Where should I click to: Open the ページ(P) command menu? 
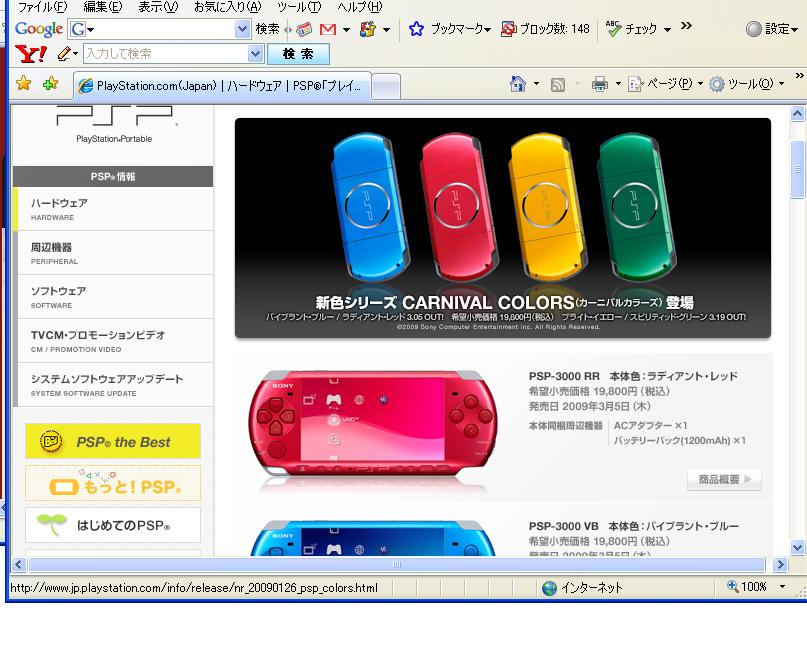coord(665,84)
